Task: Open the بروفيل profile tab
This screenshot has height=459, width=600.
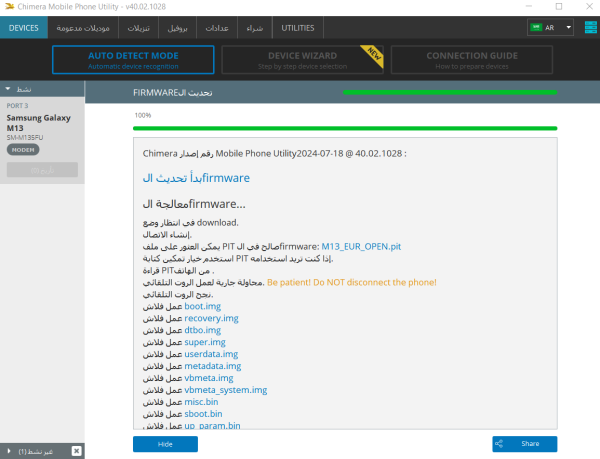Action: click(x=178, y=28)
